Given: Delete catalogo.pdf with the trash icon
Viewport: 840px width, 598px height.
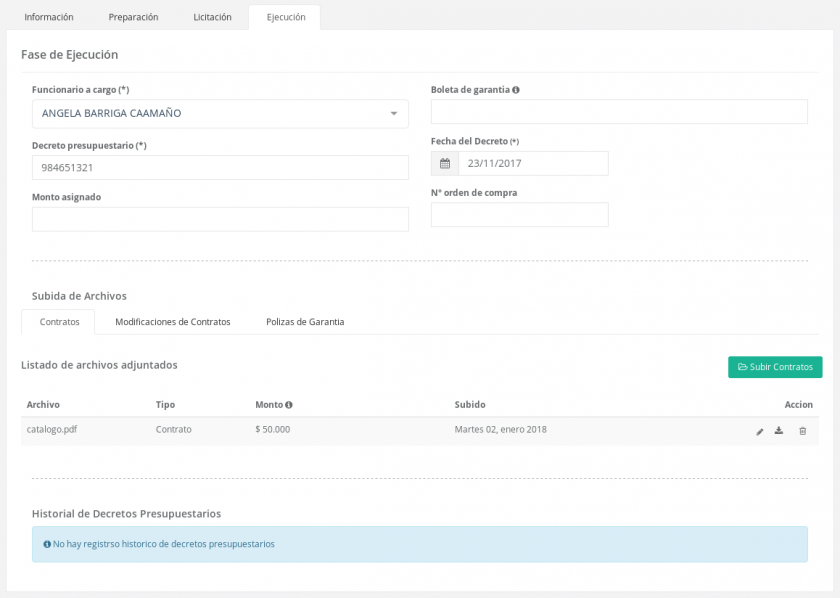Looking at the screenshot, I should [x=802, y=430].
